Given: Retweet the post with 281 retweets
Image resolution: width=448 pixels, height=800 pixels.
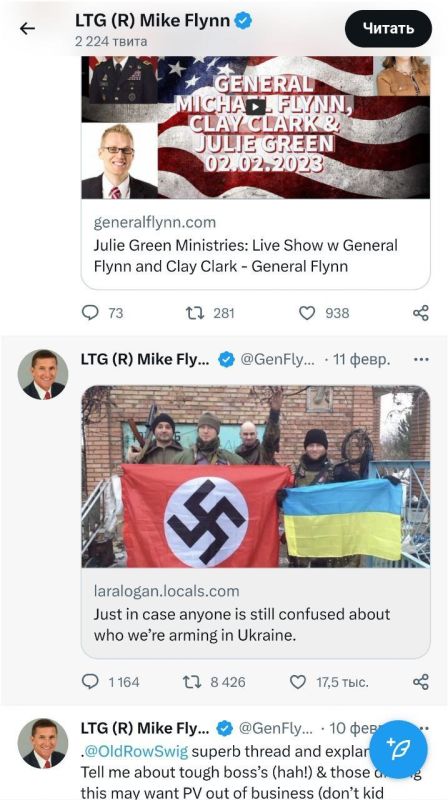Looking at the screenshot, I should click(x=194, y=312).
